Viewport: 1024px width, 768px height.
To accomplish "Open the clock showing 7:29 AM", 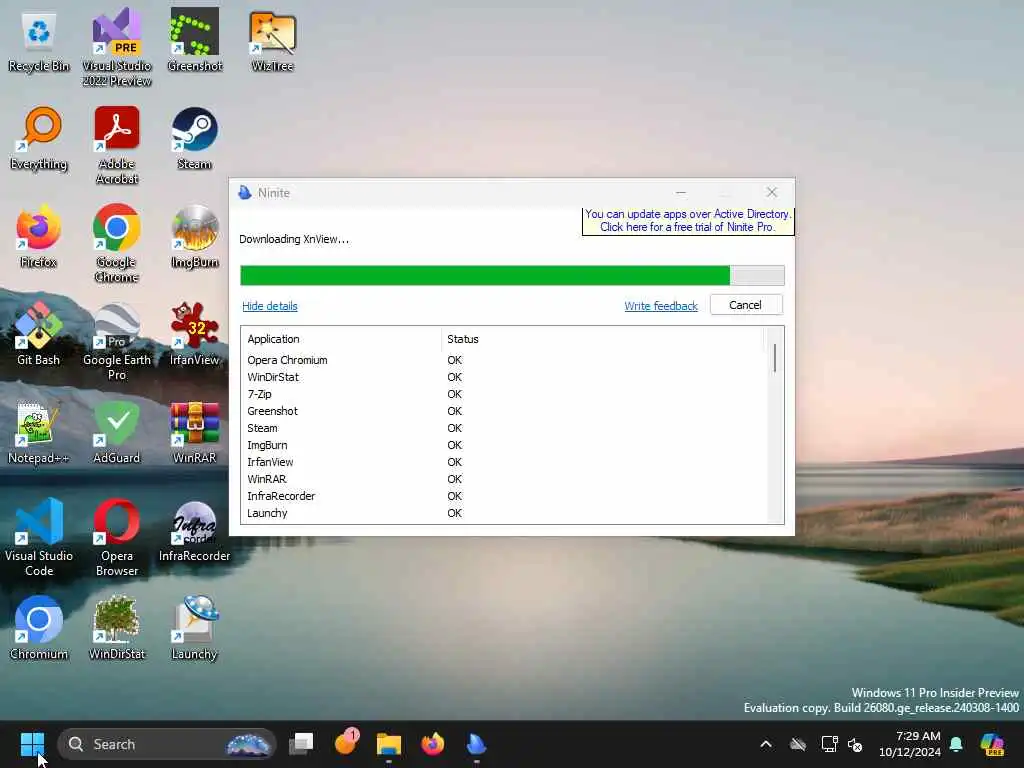I will (910, 744).
